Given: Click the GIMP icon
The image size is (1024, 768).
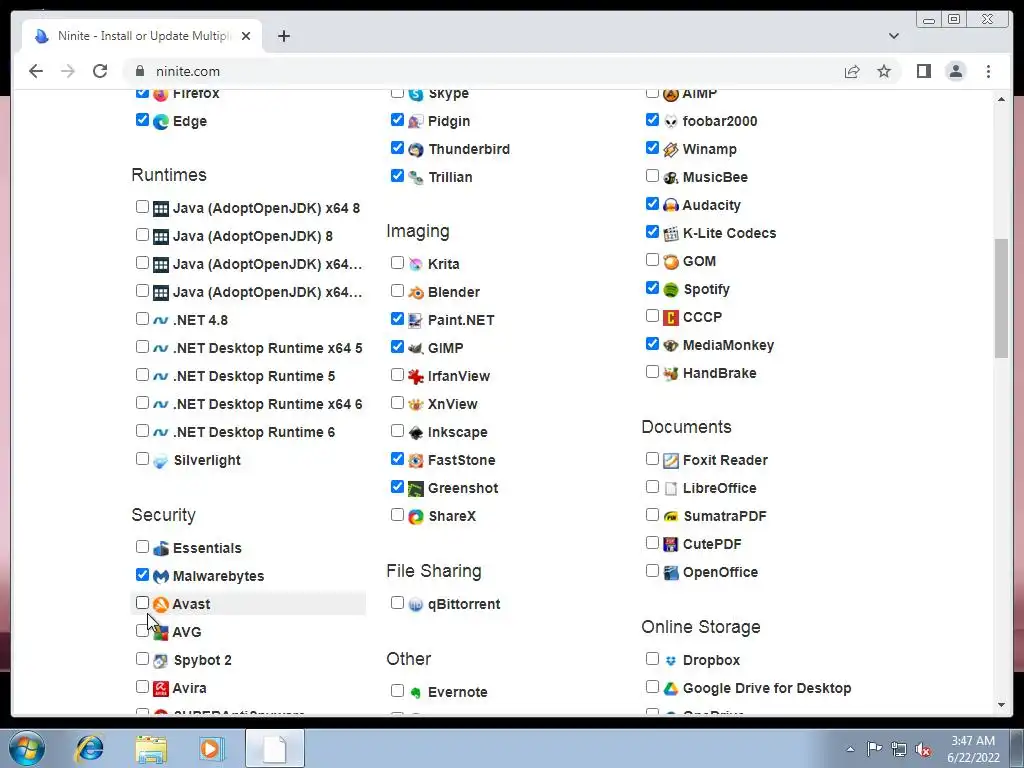Looking at the screenshot, I should tap(415, 348).
